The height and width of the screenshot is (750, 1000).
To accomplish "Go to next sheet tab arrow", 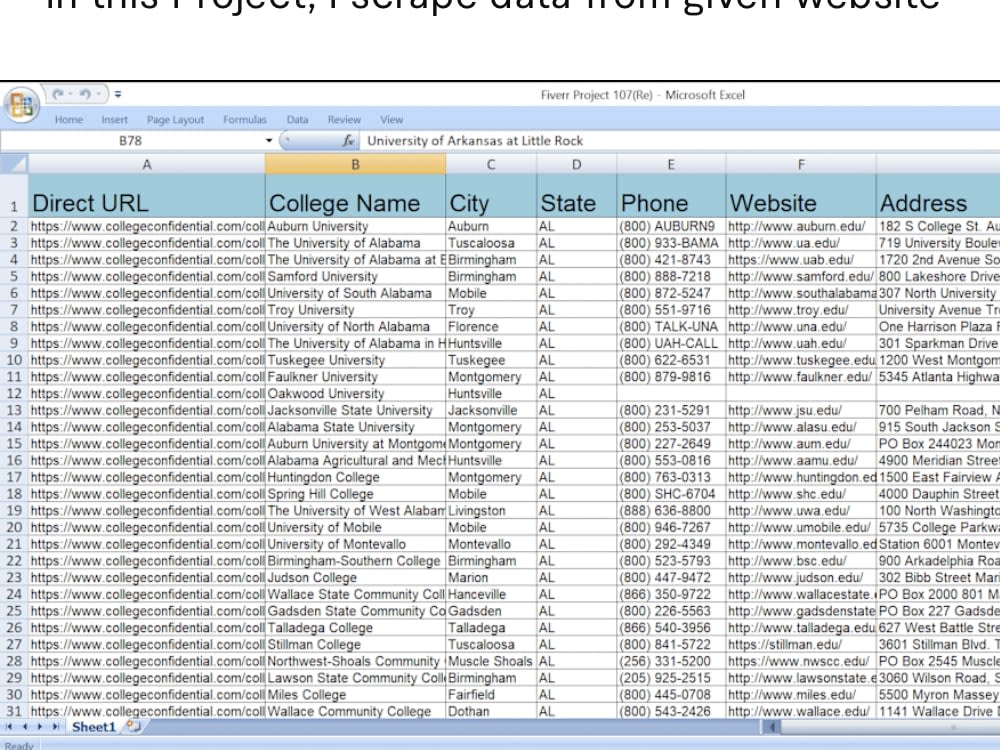I will 40,726.
